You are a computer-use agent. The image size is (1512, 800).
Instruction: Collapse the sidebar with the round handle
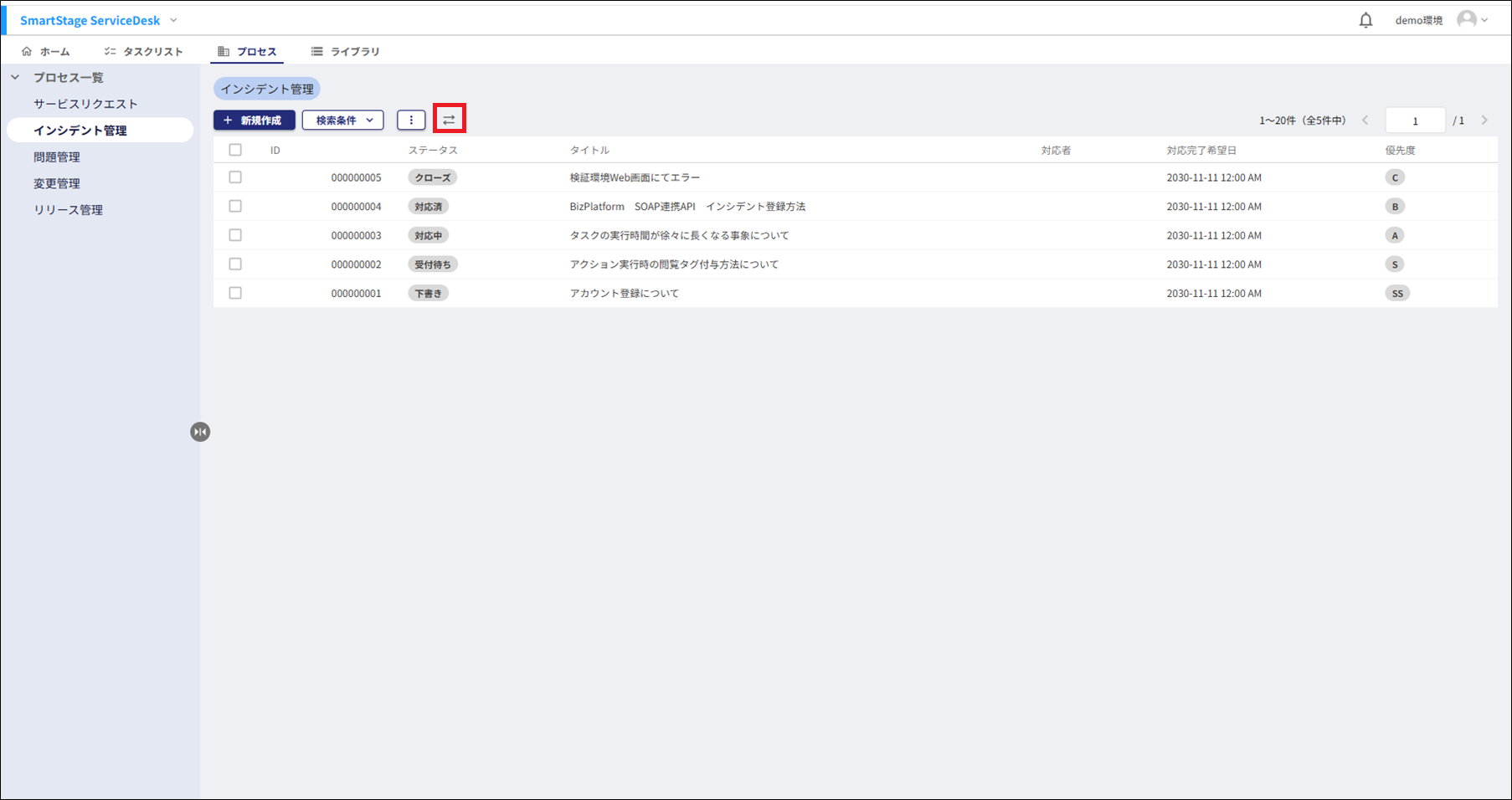(x=200, y=432)
